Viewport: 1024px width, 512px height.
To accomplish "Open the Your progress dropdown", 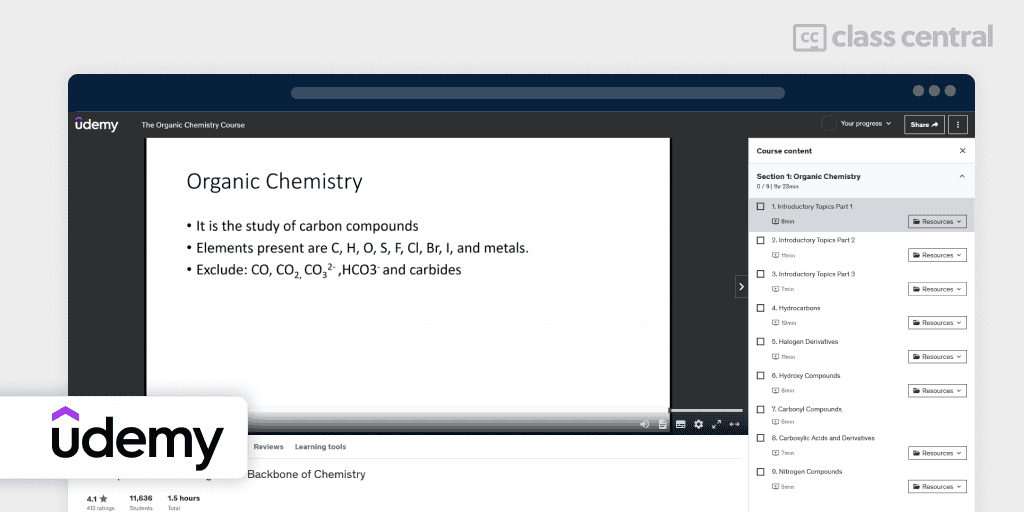I will coord(865,123).
